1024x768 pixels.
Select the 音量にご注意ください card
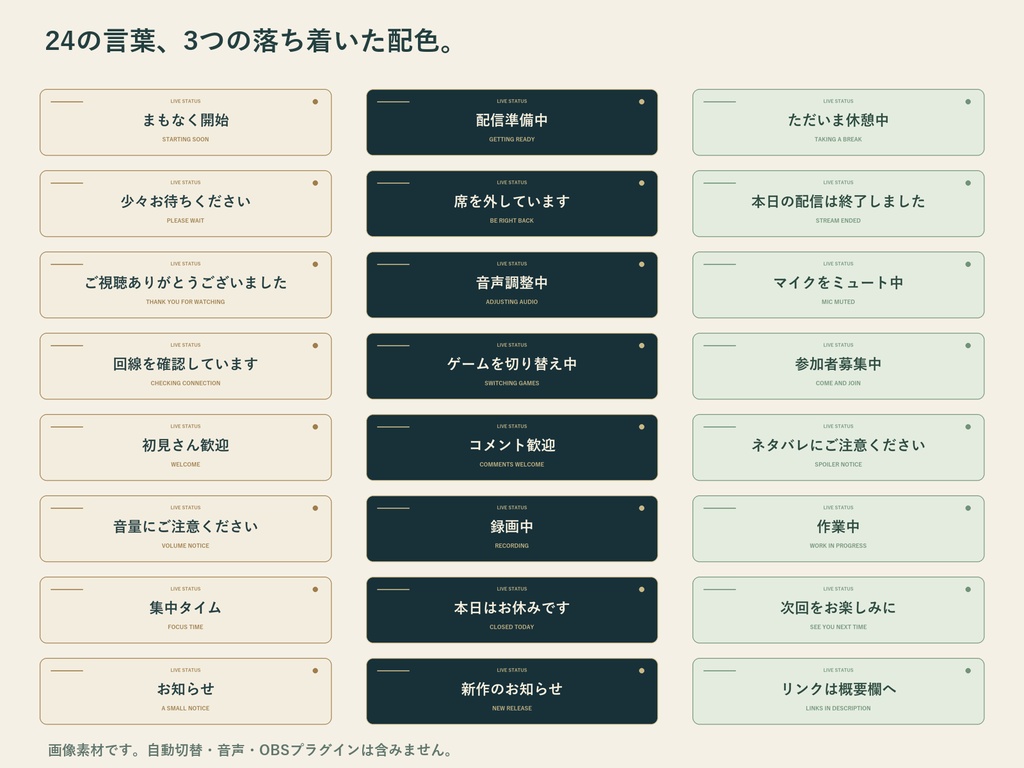185,528
